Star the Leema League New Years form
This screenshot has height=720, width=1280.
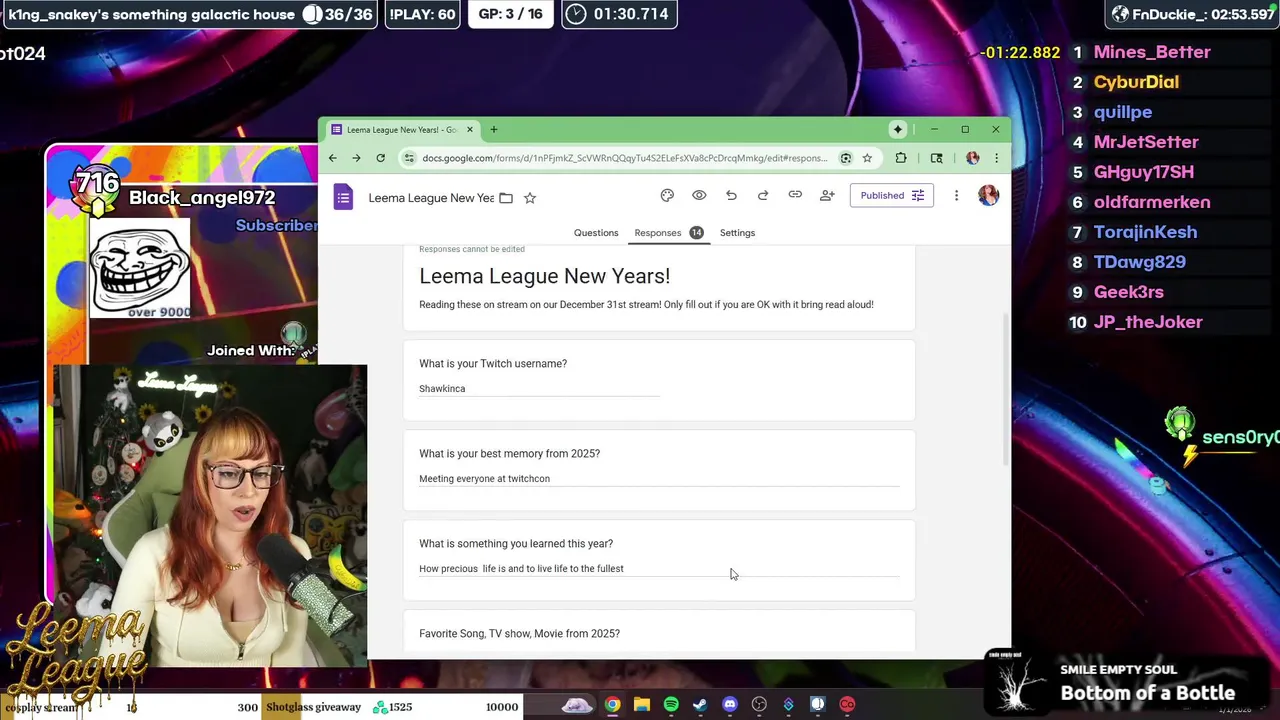point(530,198)
